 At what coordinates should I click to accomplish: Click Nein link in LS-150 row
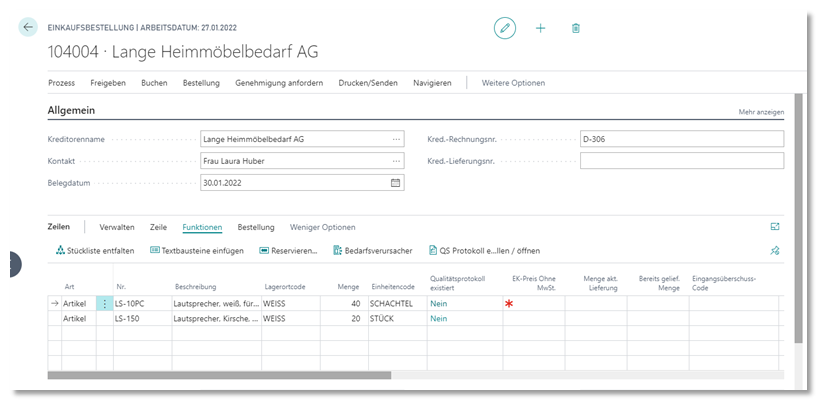coord(439,318)
